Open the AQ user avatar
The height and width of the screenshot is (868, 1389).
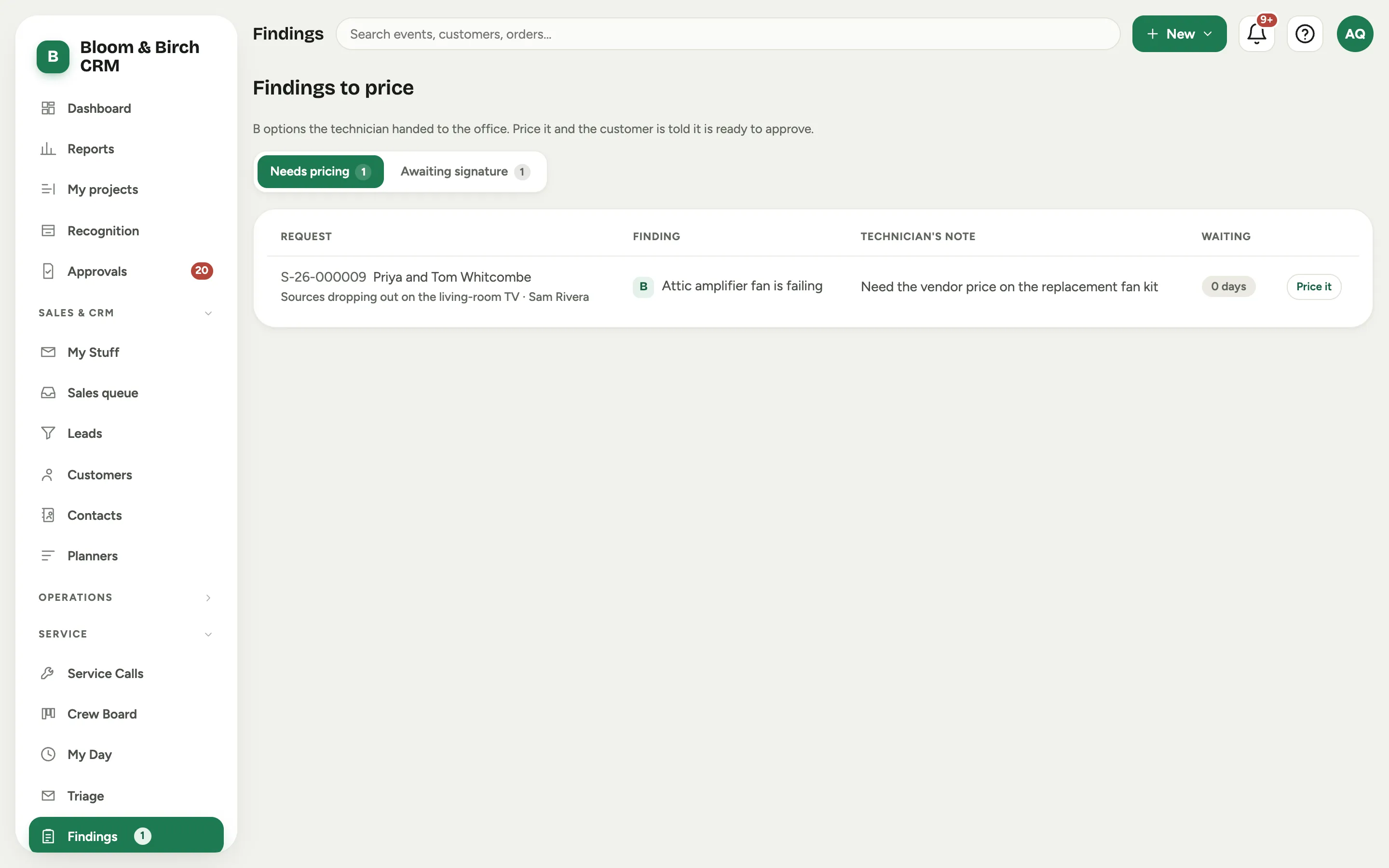(x=1355, y=34)
